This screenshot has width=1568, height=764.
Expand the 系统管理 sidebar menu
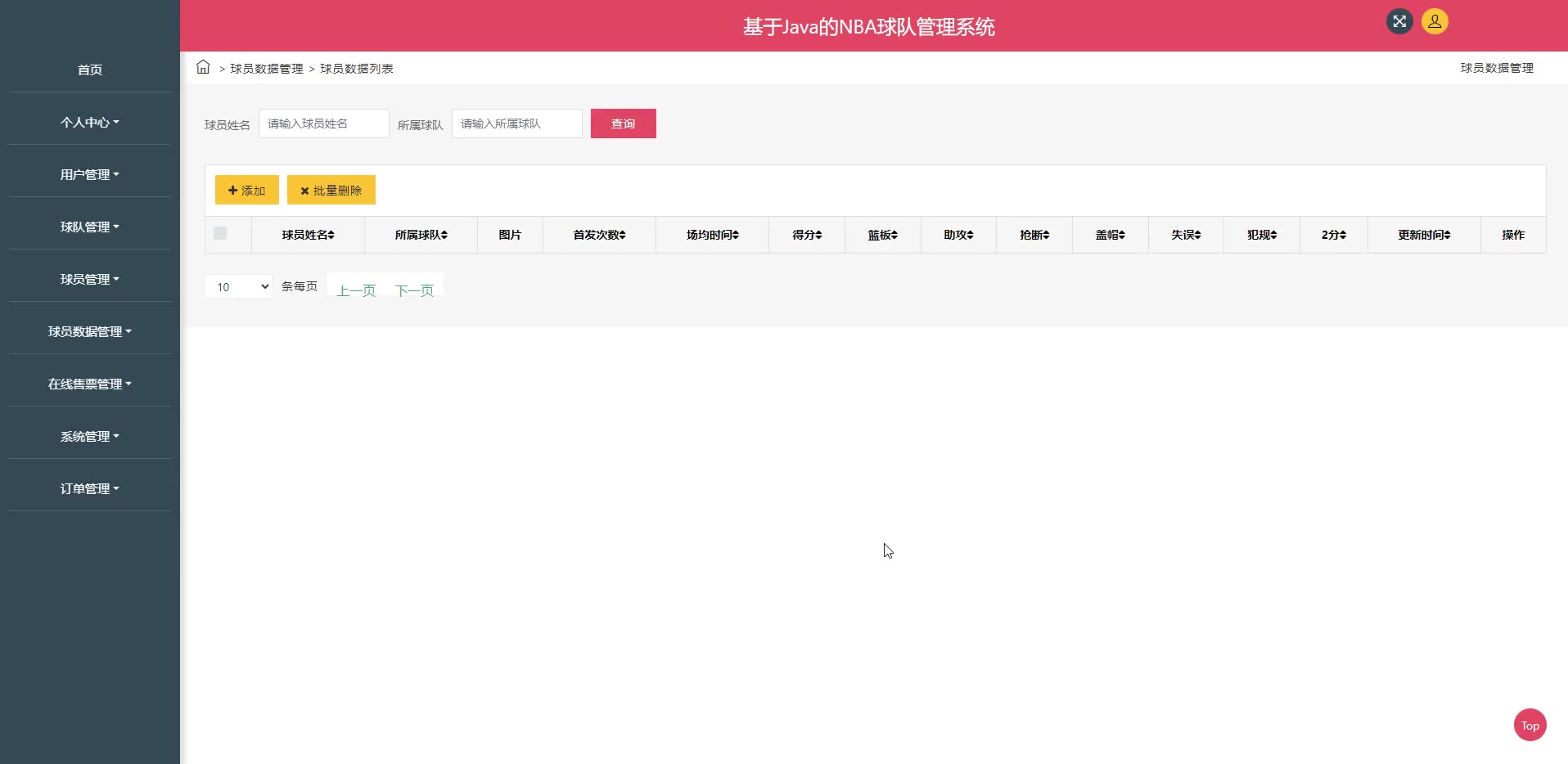point(90,436)
